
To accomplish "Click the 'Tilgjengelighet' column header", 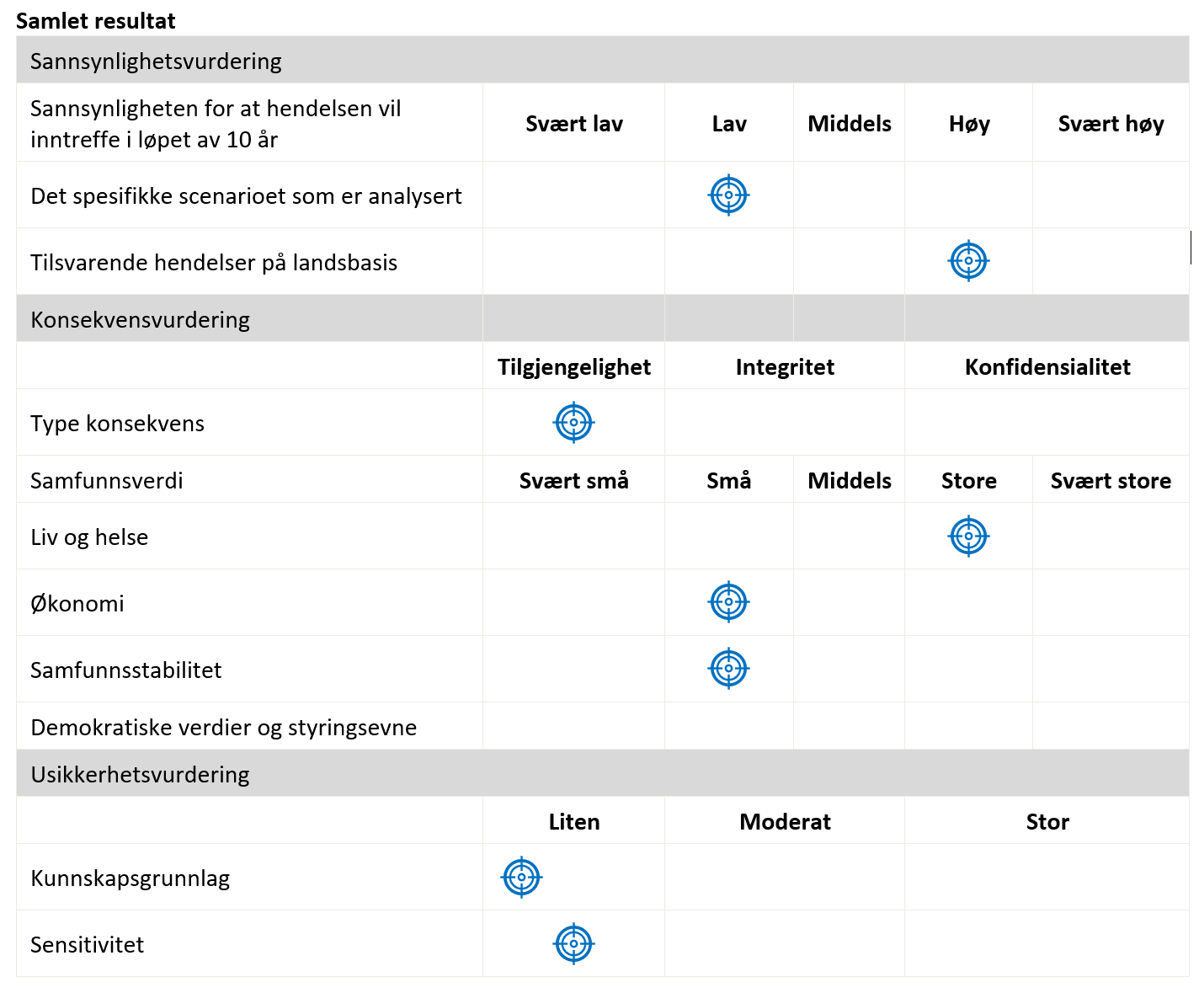I will tap(574, 366).
